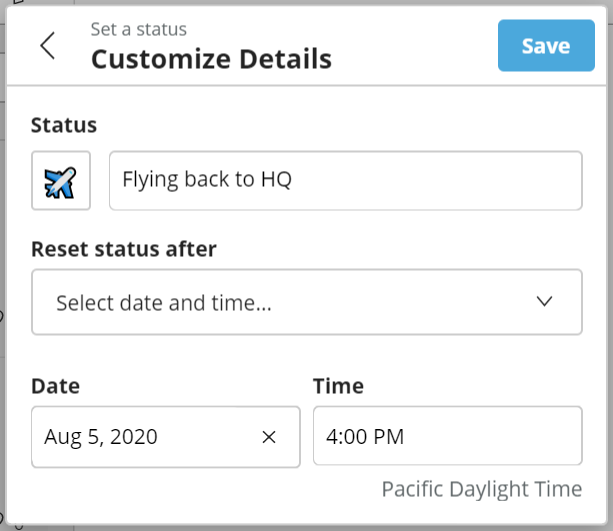Viewport: 613px width, 531px height.
Task: Open the Reset status after dropdown
Action: [306, 302]
